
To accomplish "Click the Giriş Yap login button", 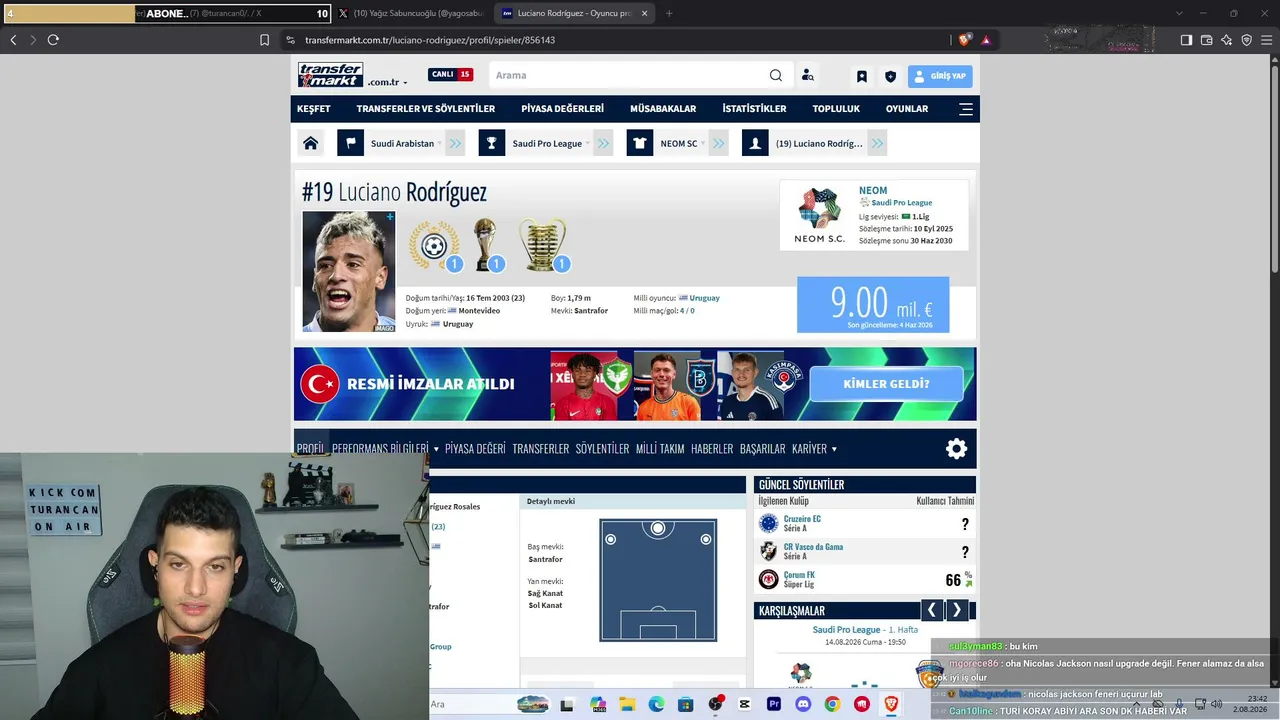I will click(x=940, y=76).
